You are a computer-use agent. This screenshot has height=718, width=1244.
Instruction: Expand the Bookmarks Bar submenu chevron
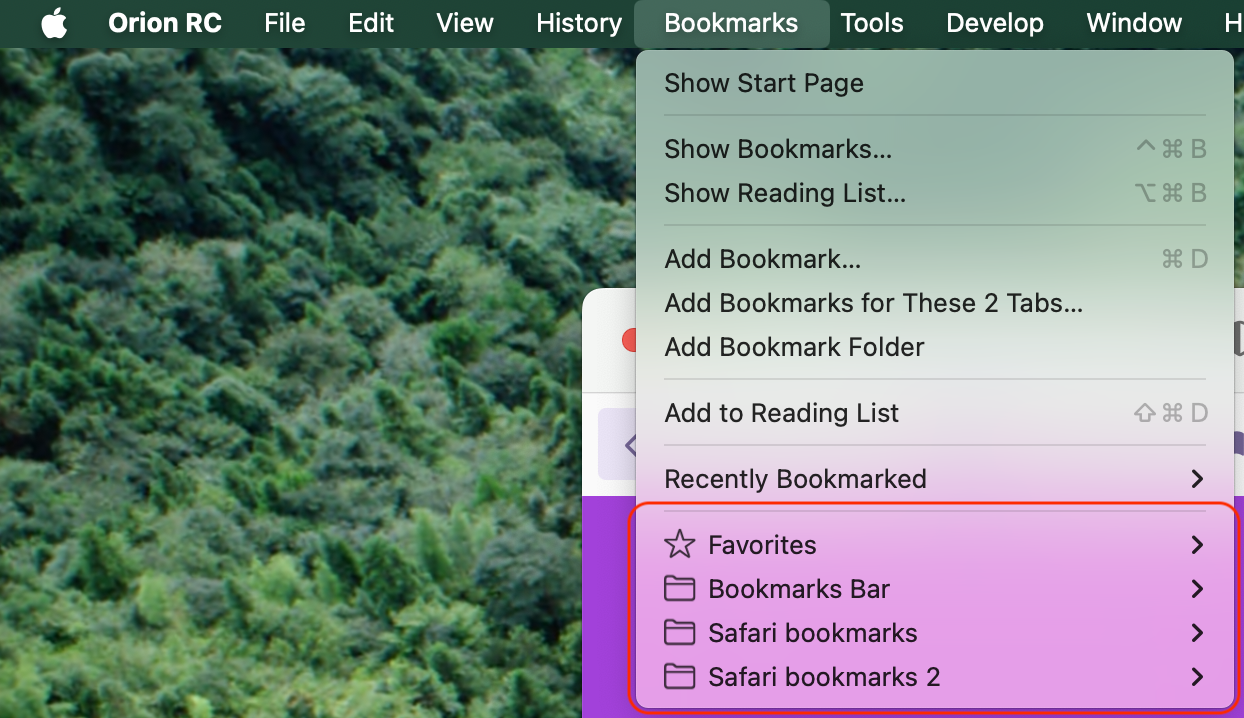click(x=1197, y=589)
